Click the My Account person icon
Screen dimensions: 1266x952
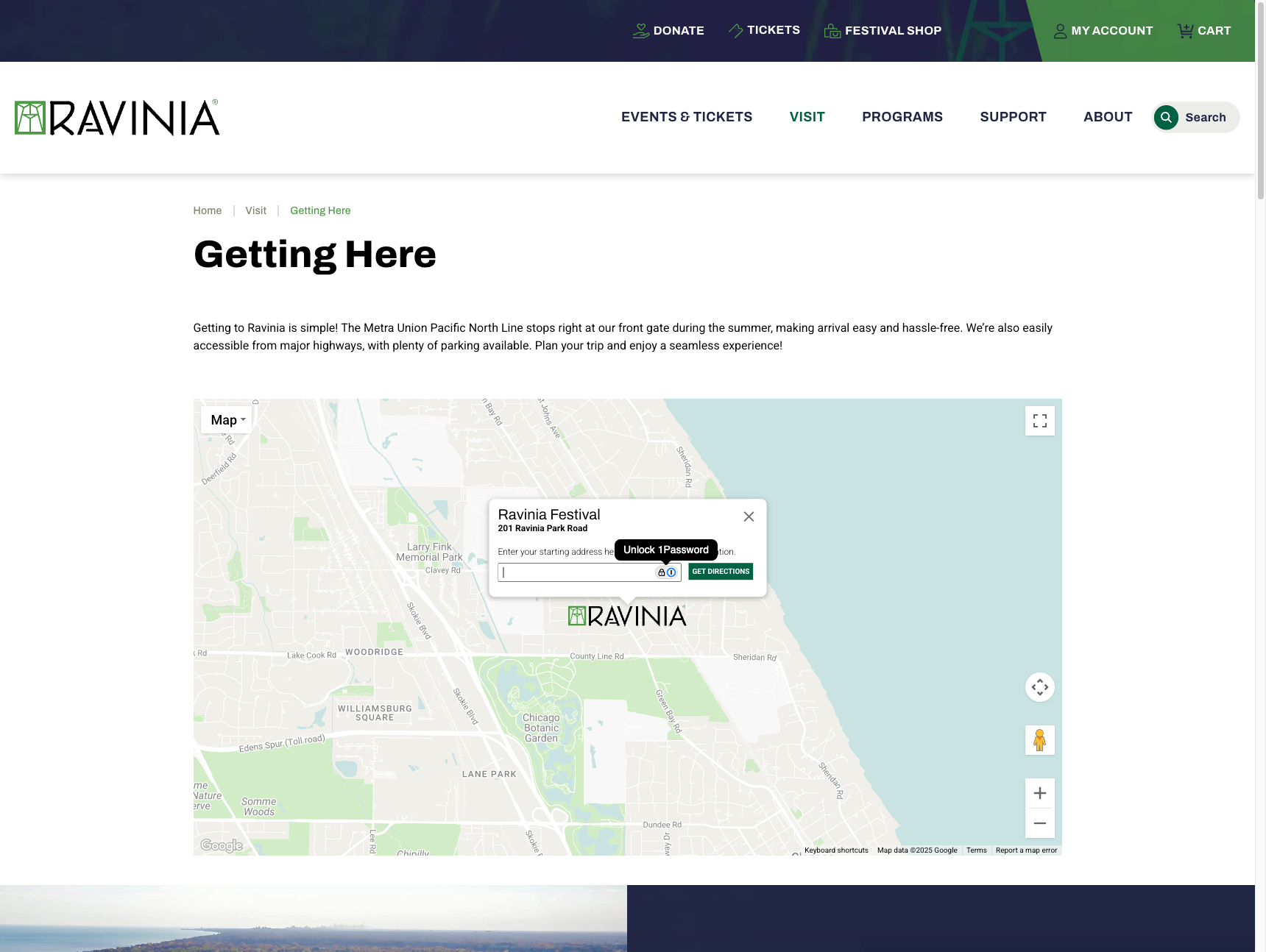[x=1060, y=31]
